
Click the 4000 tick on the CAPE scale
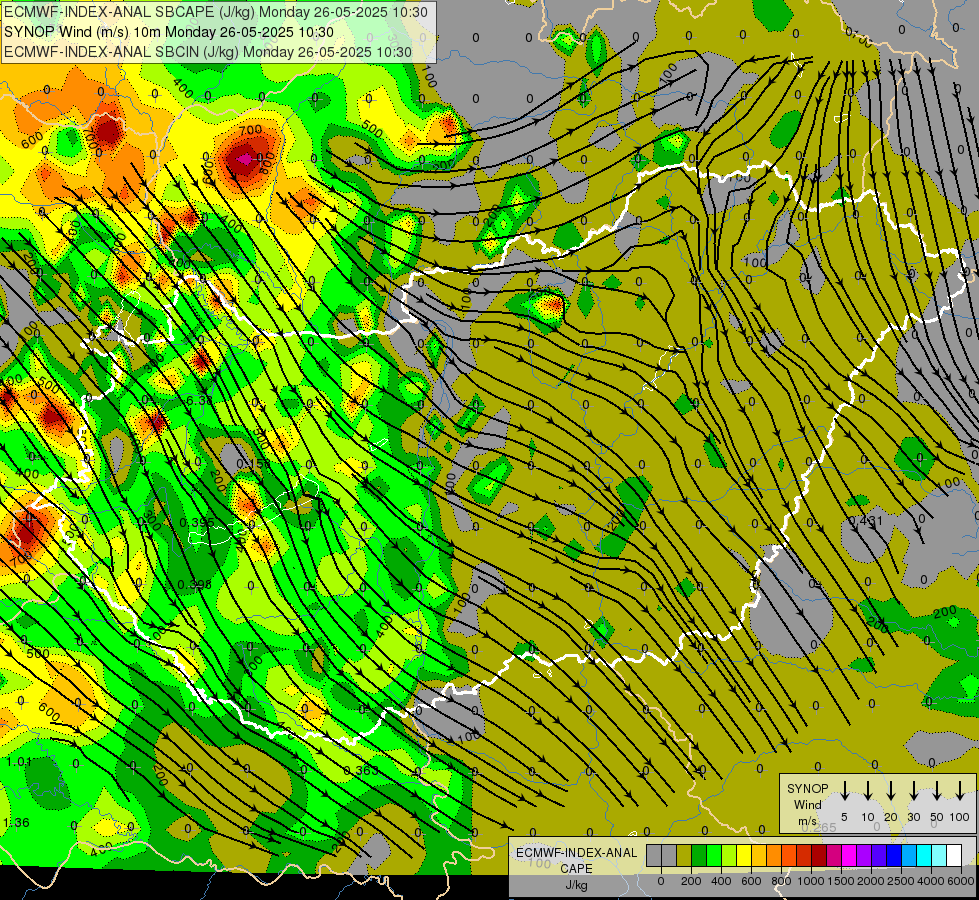point(931,881)
